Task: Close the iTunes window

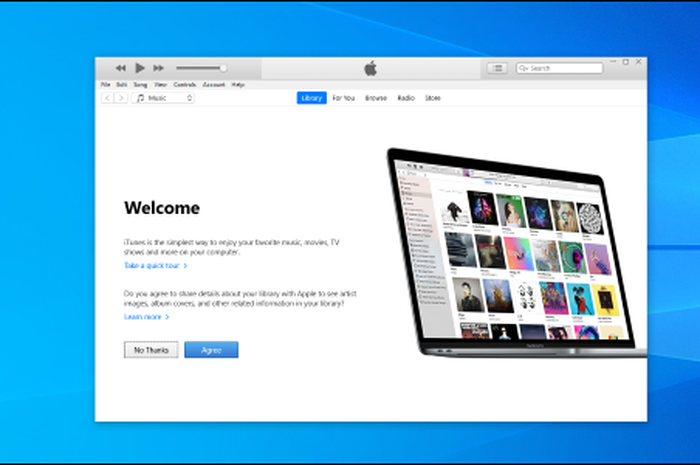Action: pos(639,62)
